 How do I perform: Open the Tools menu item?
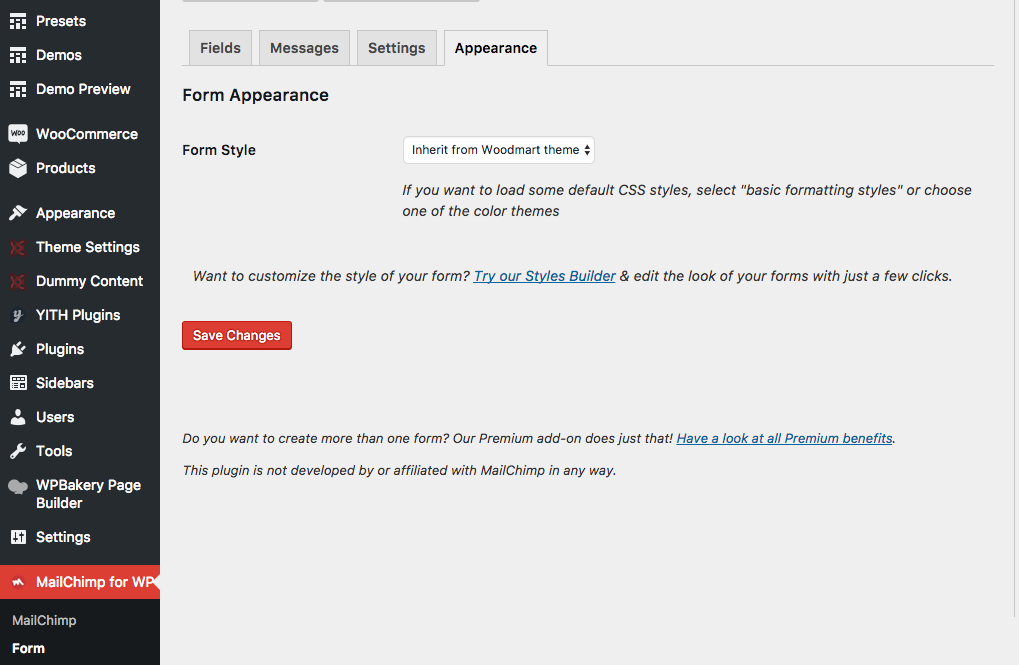pos(80,451)
